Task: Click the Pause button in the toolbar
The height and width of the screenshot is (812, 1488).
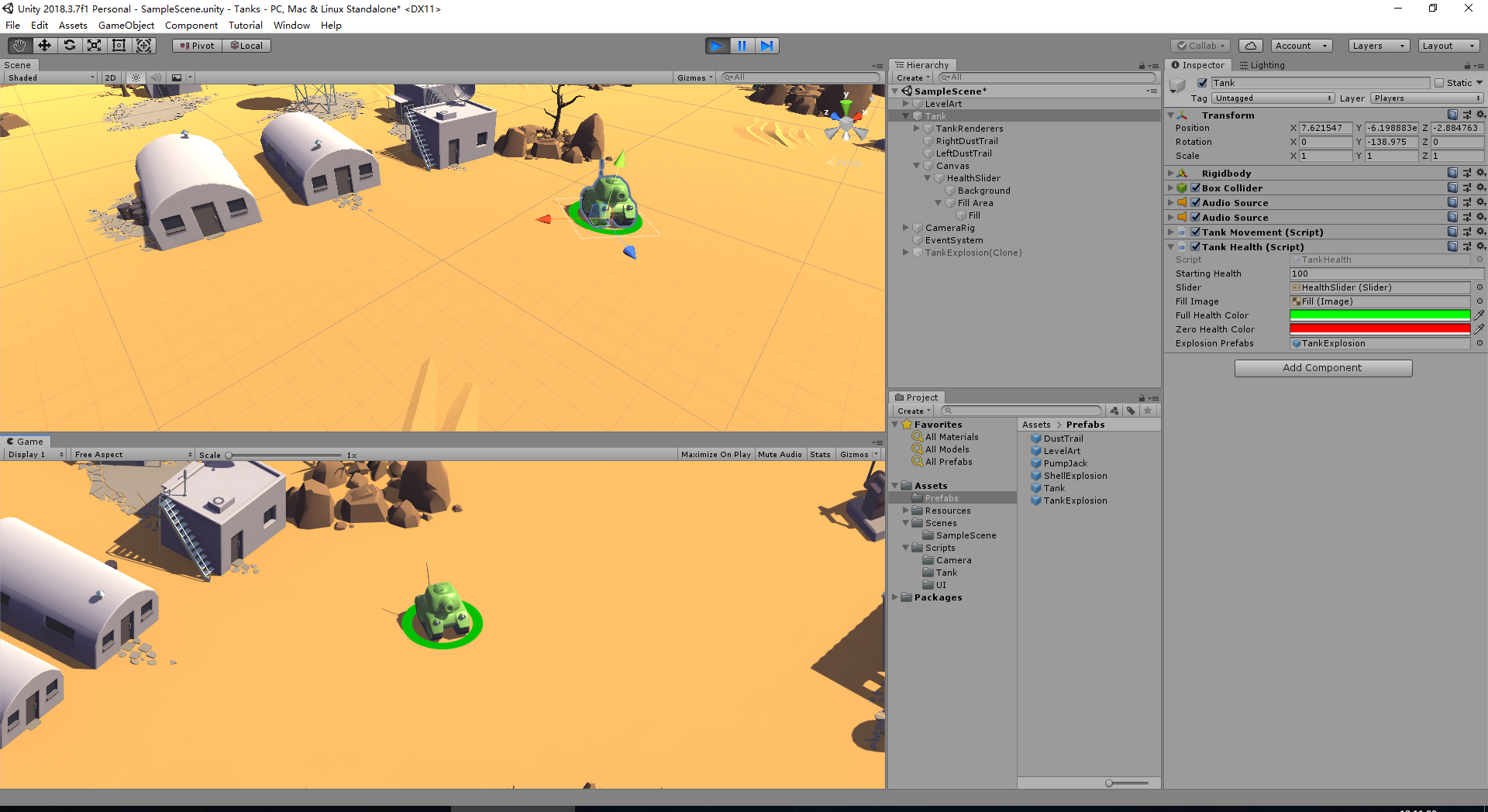Action: 742,45
